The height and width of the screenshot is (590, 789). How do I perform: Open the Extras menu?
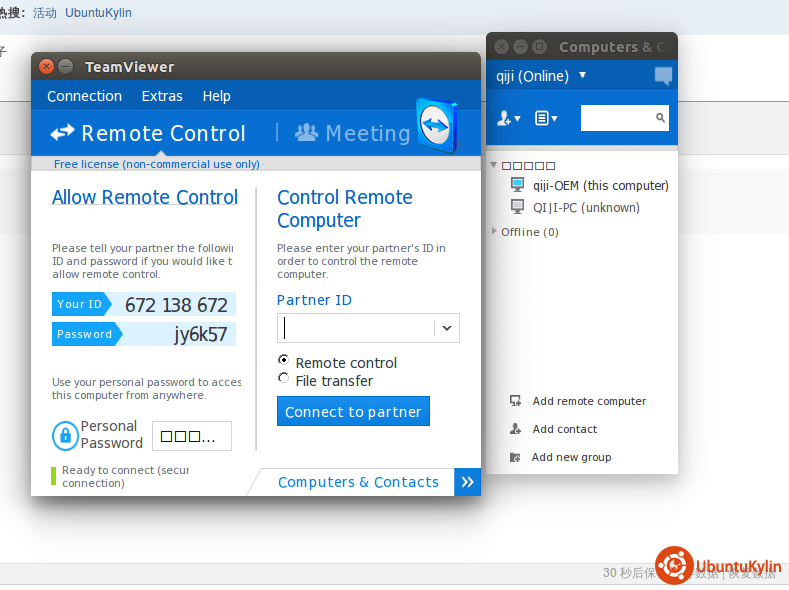[x=162, y=96]
